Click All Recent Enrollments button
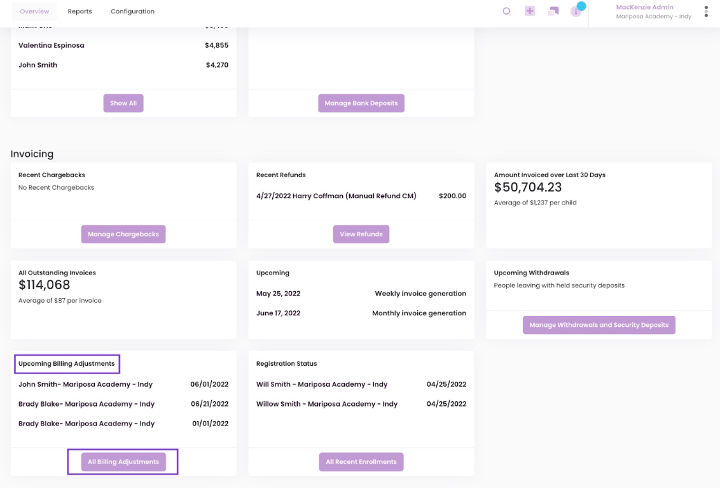Viewport: 720px width, 488px height. tap(361, 462)
